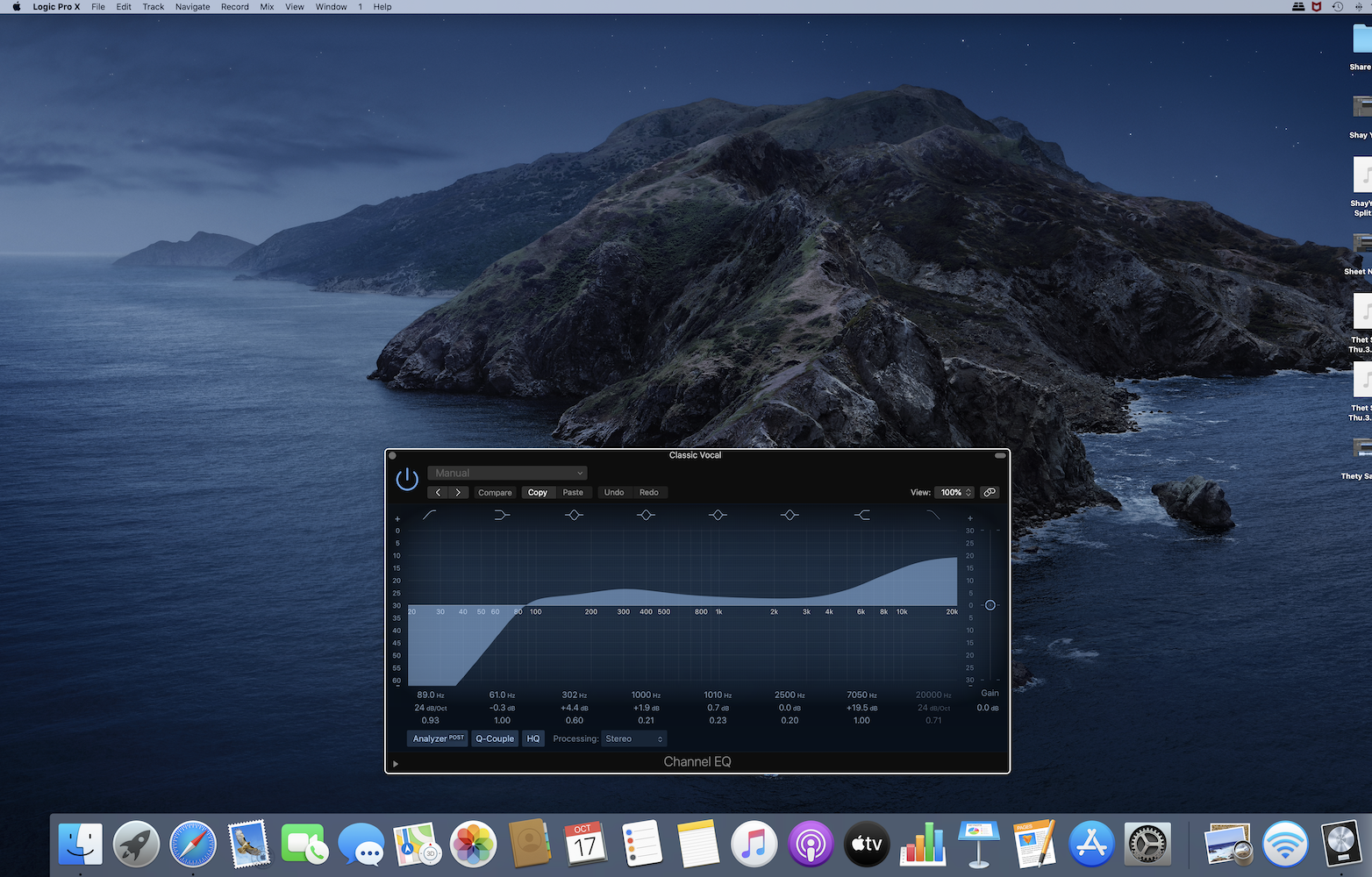Click the +19.5 dB gain value
The height and width of the screenshot is (877, 1372).
click(x=861, y=708)
